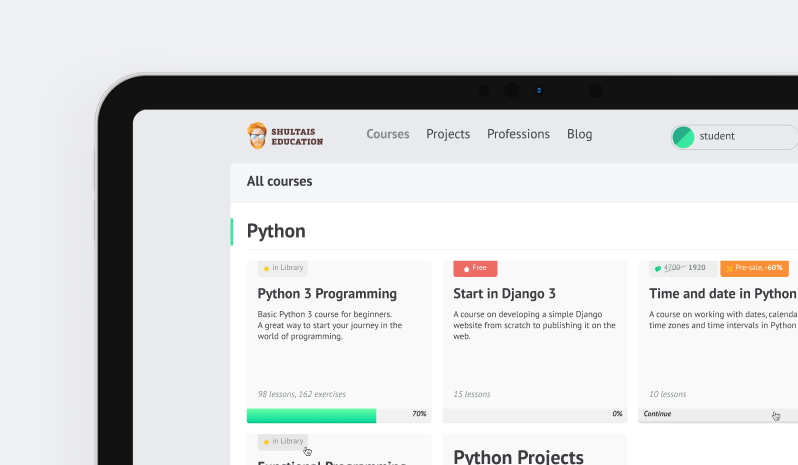Select the Python section heading

tap(276, 231)
